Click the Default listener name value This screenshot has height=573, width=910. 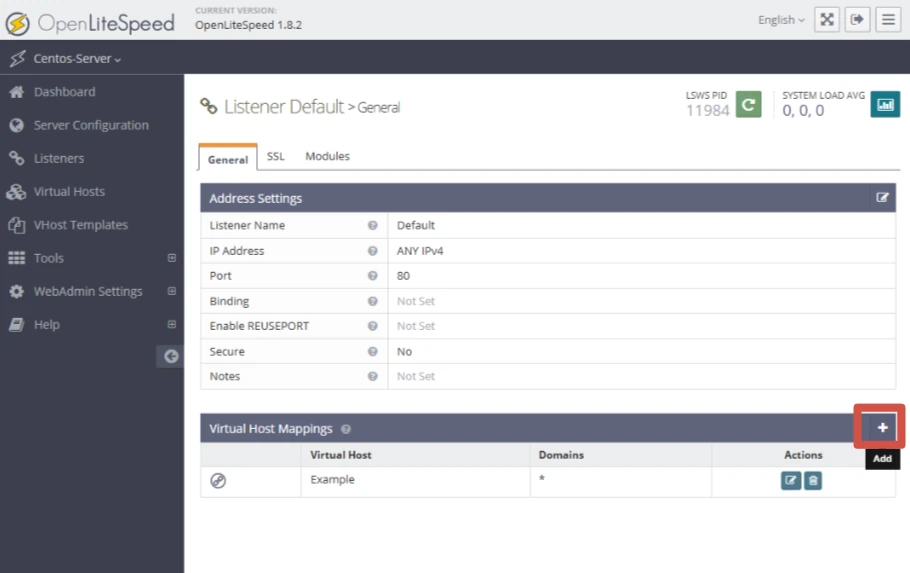(x=416, y=225)
